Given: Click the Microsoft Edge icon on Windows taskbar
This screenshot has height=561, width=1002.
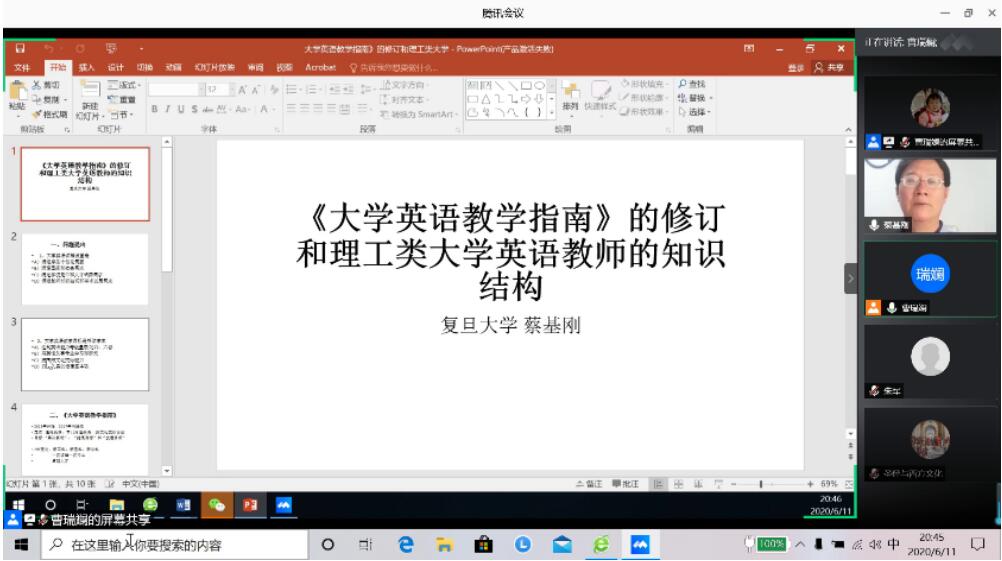Looking at the screenshot, I should pyautogui.click(x=405, y=546).
